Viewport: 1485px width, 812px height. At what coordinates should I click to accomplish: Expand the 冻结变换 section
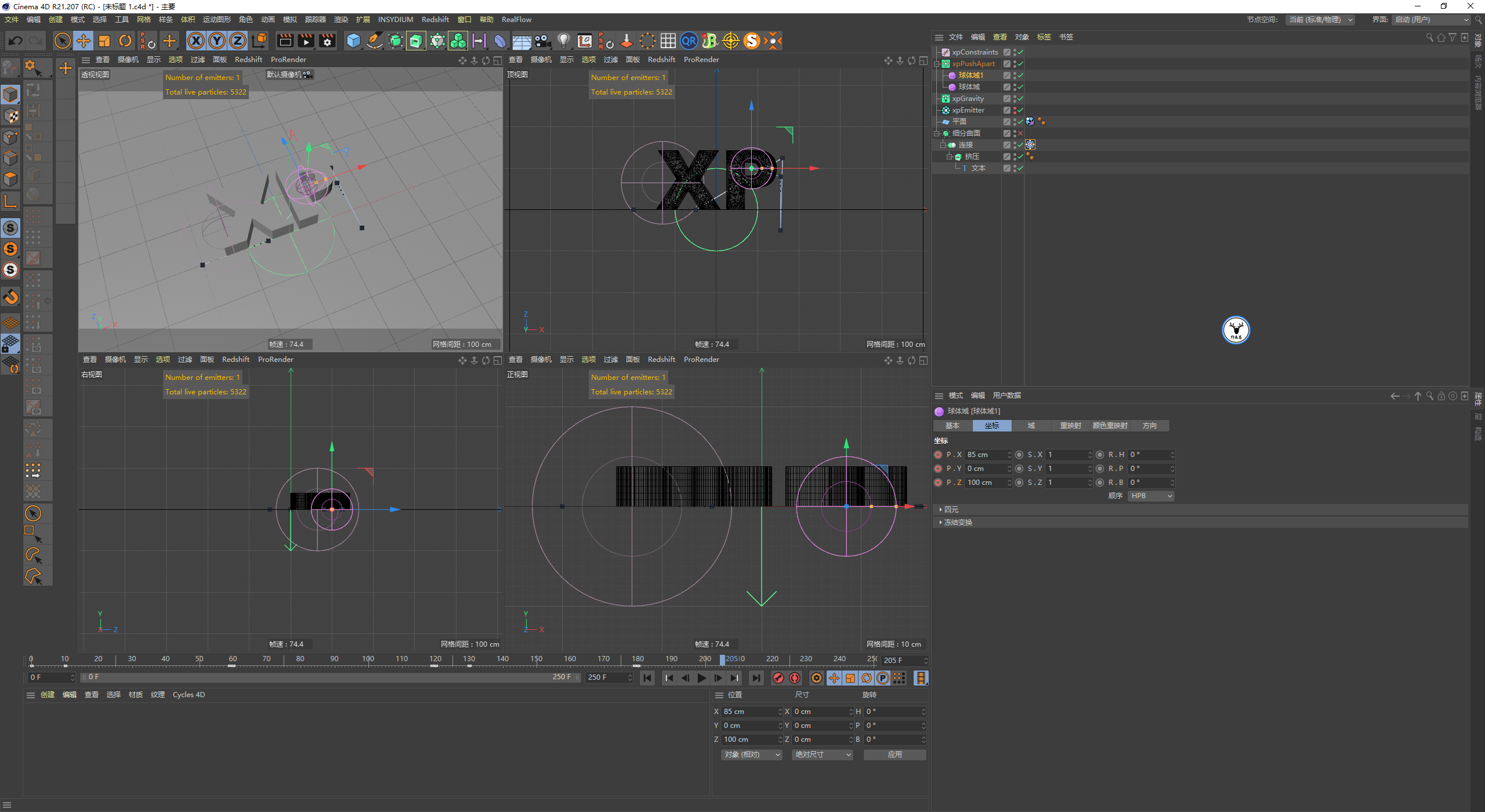coord(958,523)
